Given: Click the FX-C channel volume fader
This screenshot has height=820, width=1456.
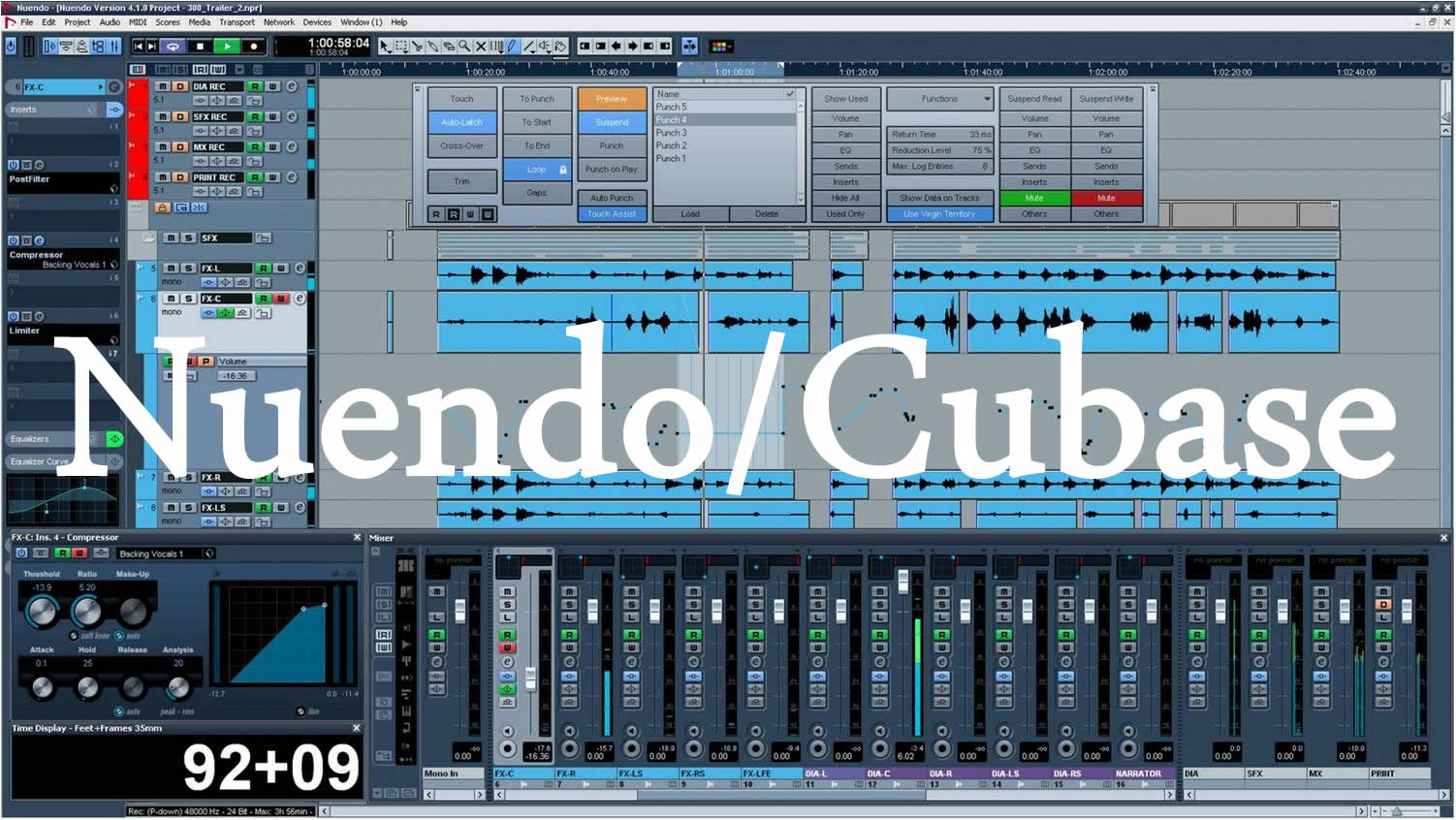Looking at the screenshot, I should (530, 678).
